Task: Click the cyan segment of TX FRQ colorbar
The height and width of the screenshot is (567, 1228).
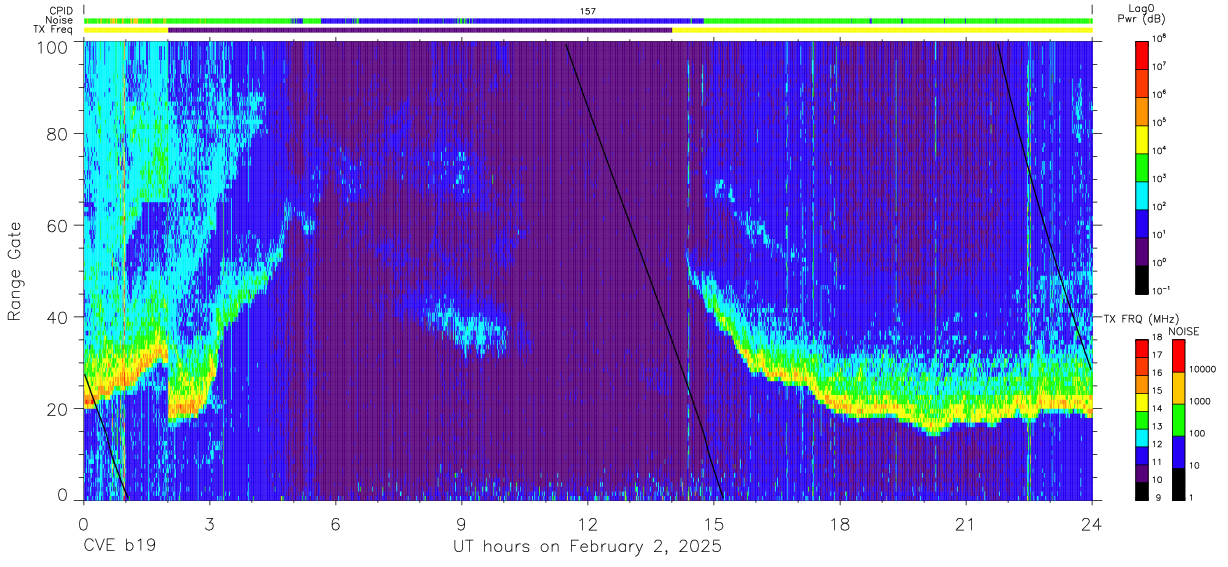Action: [x=1142, y=438]
